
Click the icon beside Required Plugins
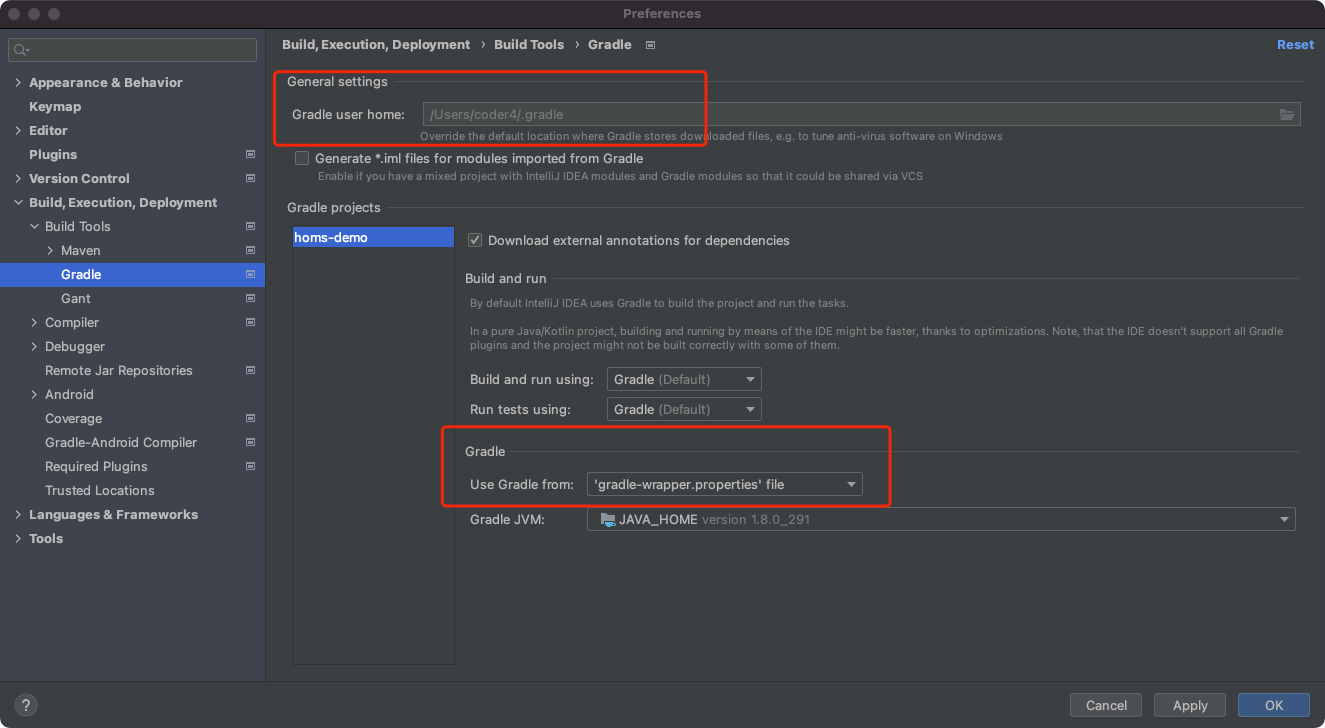[250, 466]
